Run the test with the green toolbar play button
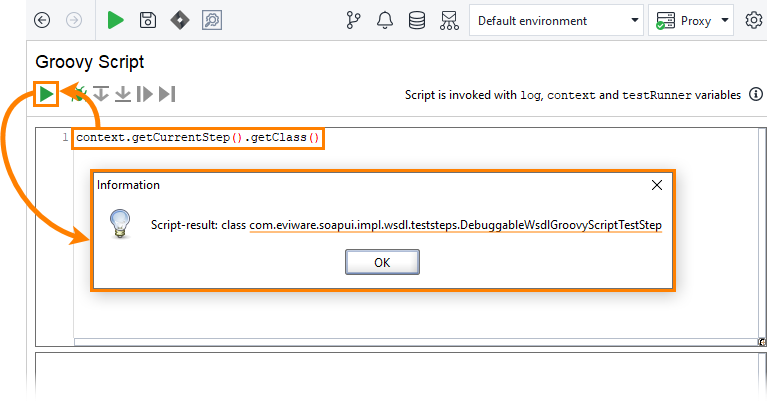The image size is (767, 402). click(115, 21)
